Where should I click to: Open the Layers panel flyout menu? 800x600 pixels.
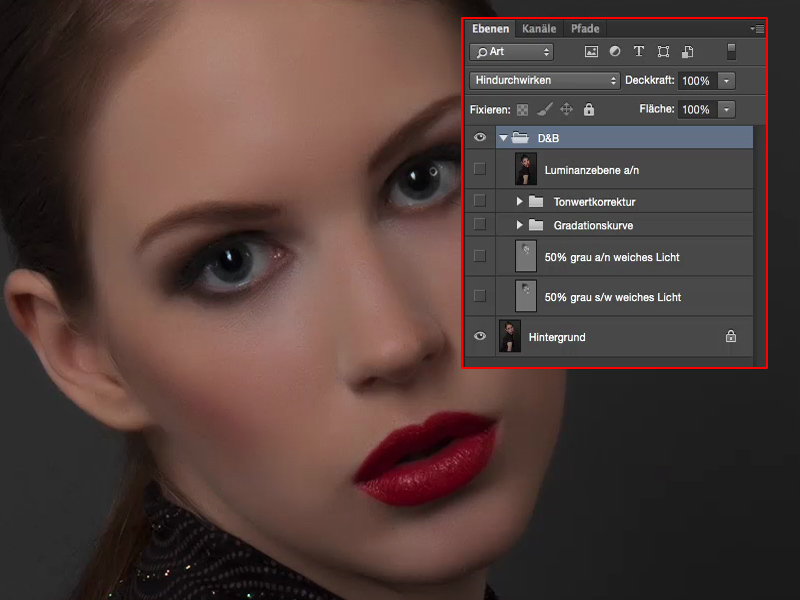point(758,29)
